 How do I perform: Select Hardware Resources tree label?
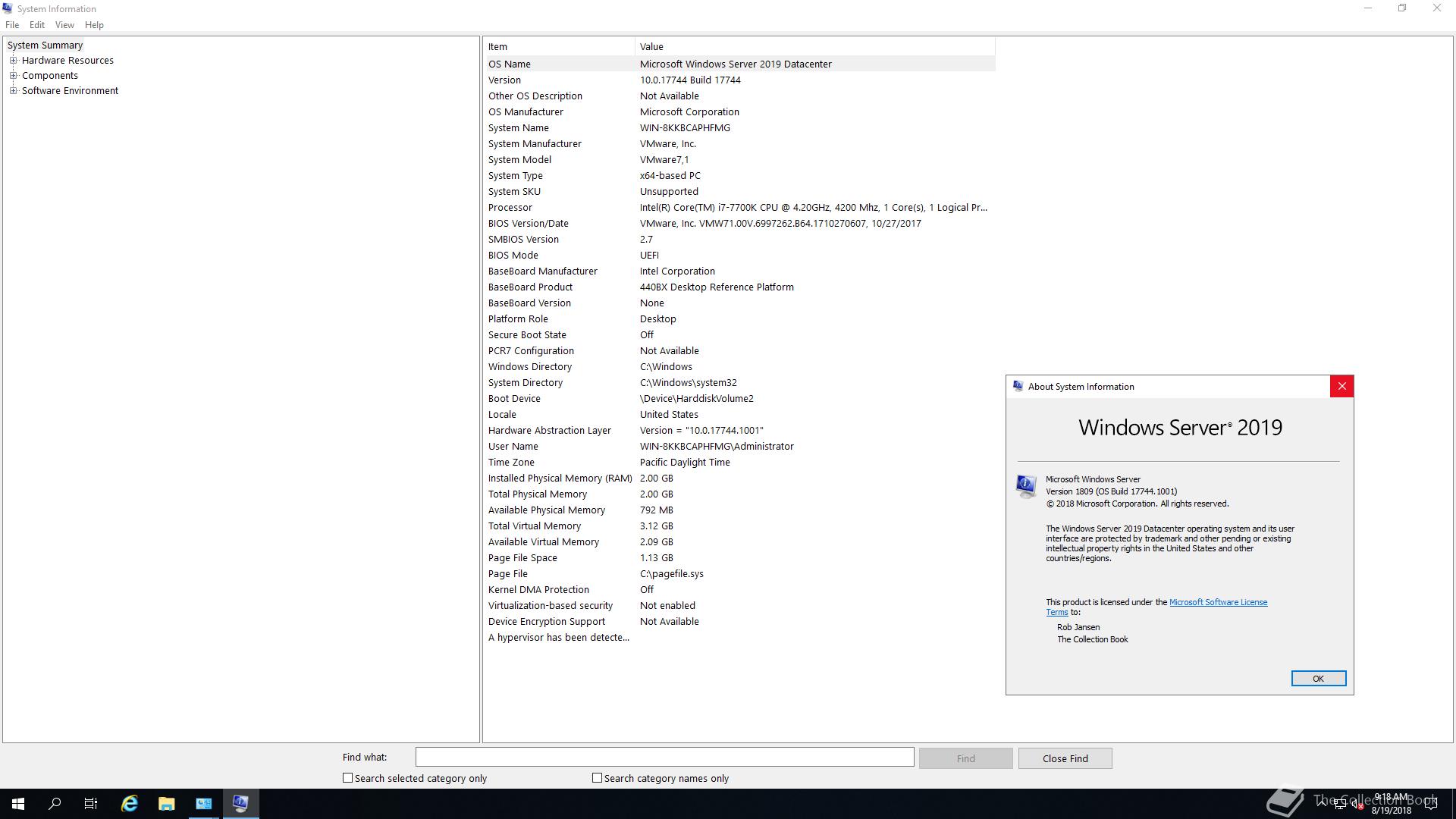pos(67,60)
